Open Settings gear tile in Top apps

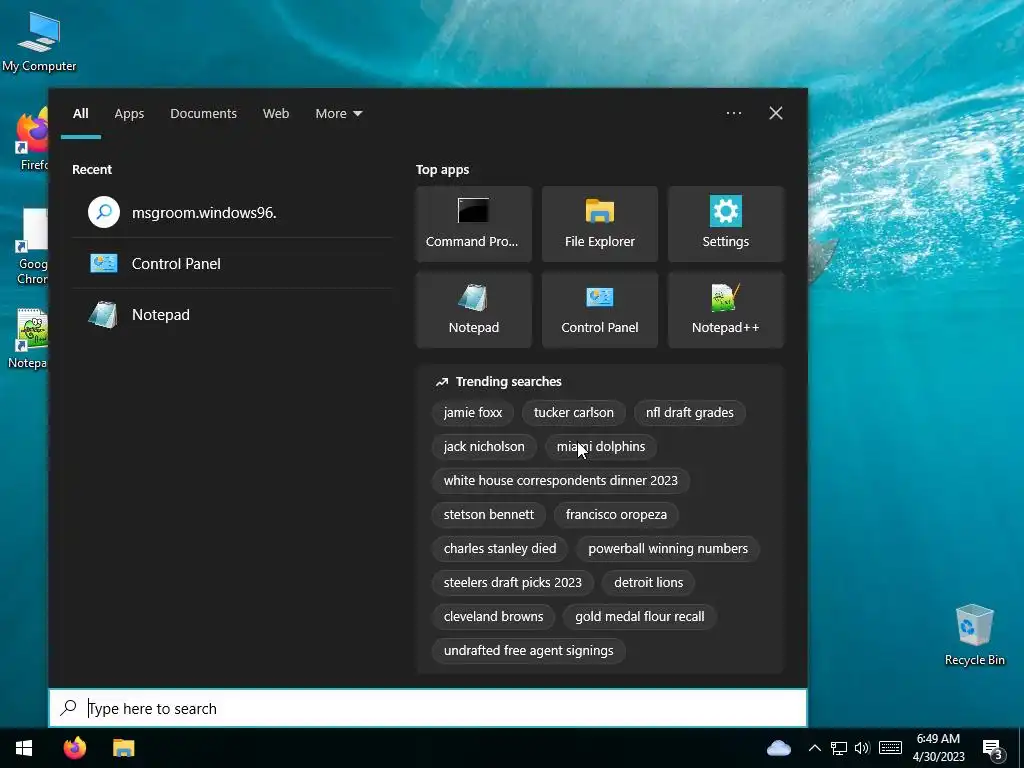point(726,224)
